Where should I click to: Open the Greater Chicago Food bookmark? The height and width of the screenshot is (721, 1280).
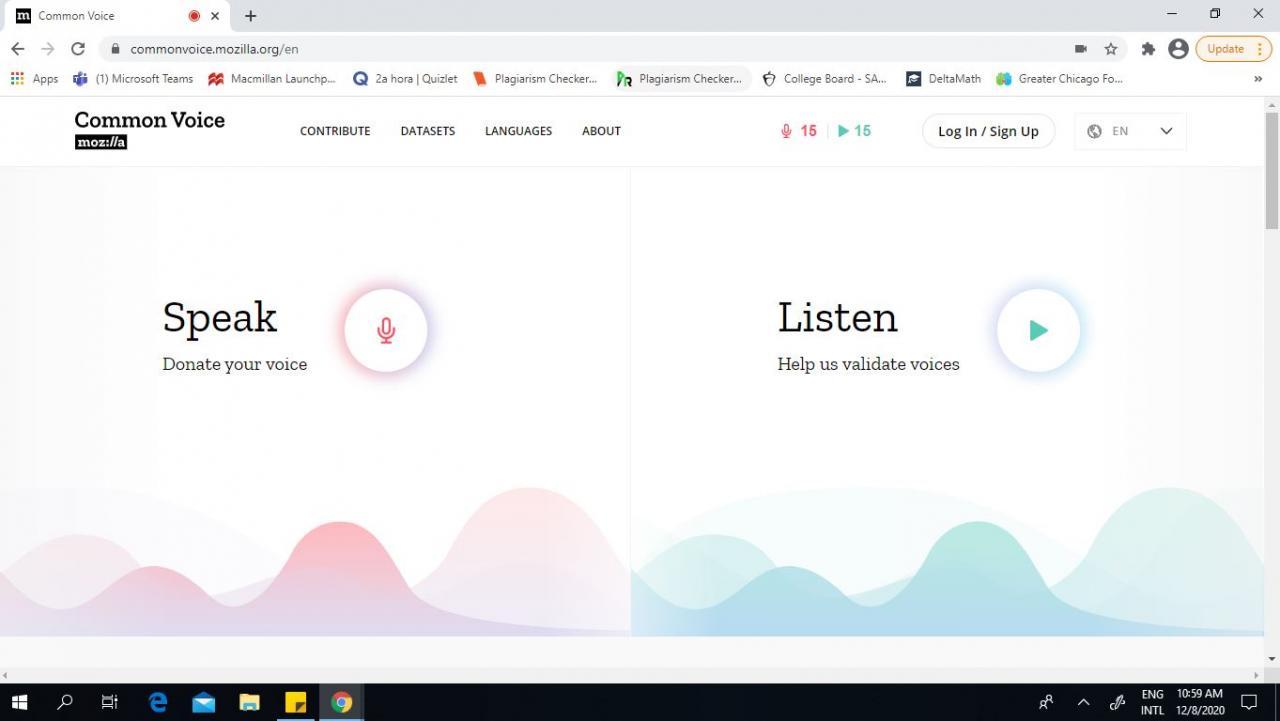coord(1060,78)
